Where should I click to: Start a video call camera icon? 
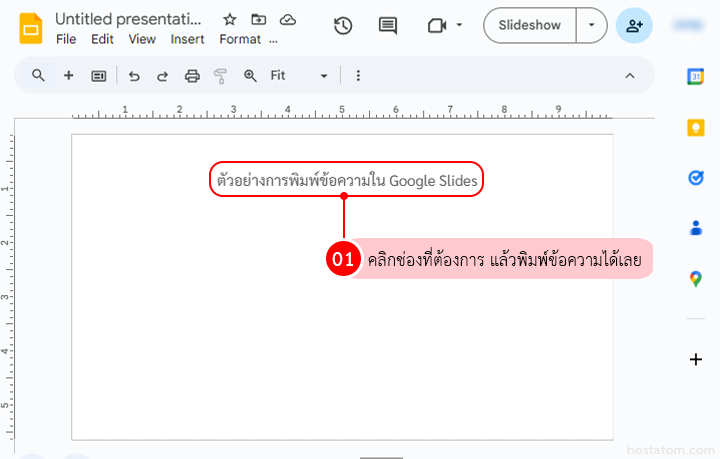click(x=437, y=26)
